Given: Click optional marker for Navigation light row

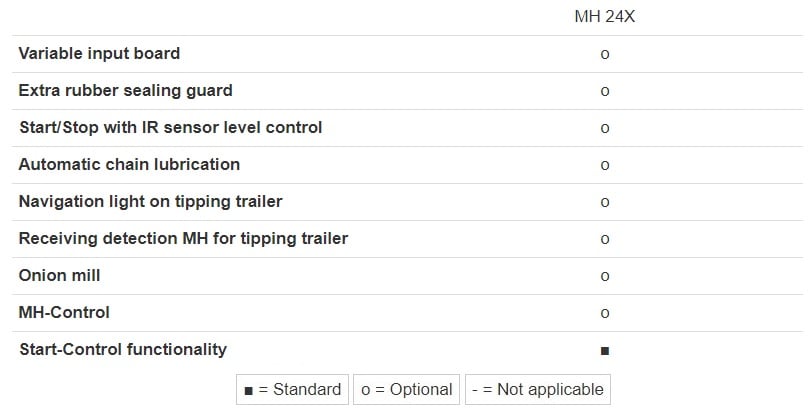Looking at the screenshot, I should 605,203.
